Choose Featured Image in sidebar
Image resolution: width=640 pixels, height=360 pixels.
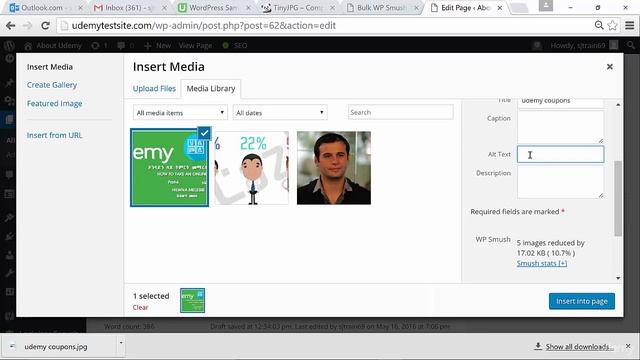point(55,104)
